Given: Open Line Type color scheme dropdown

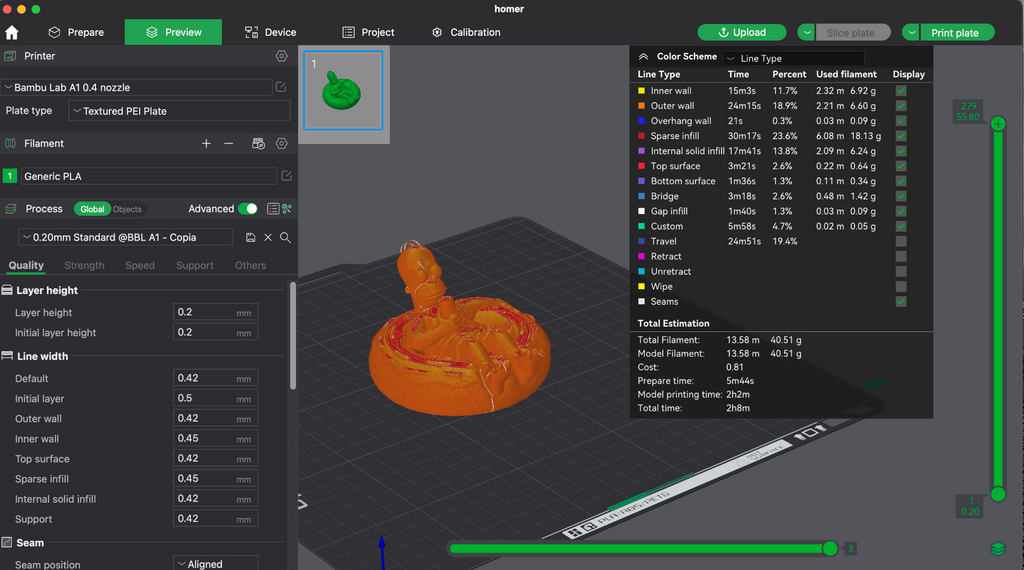Looking at the screenshot, I should coord(793,58).
